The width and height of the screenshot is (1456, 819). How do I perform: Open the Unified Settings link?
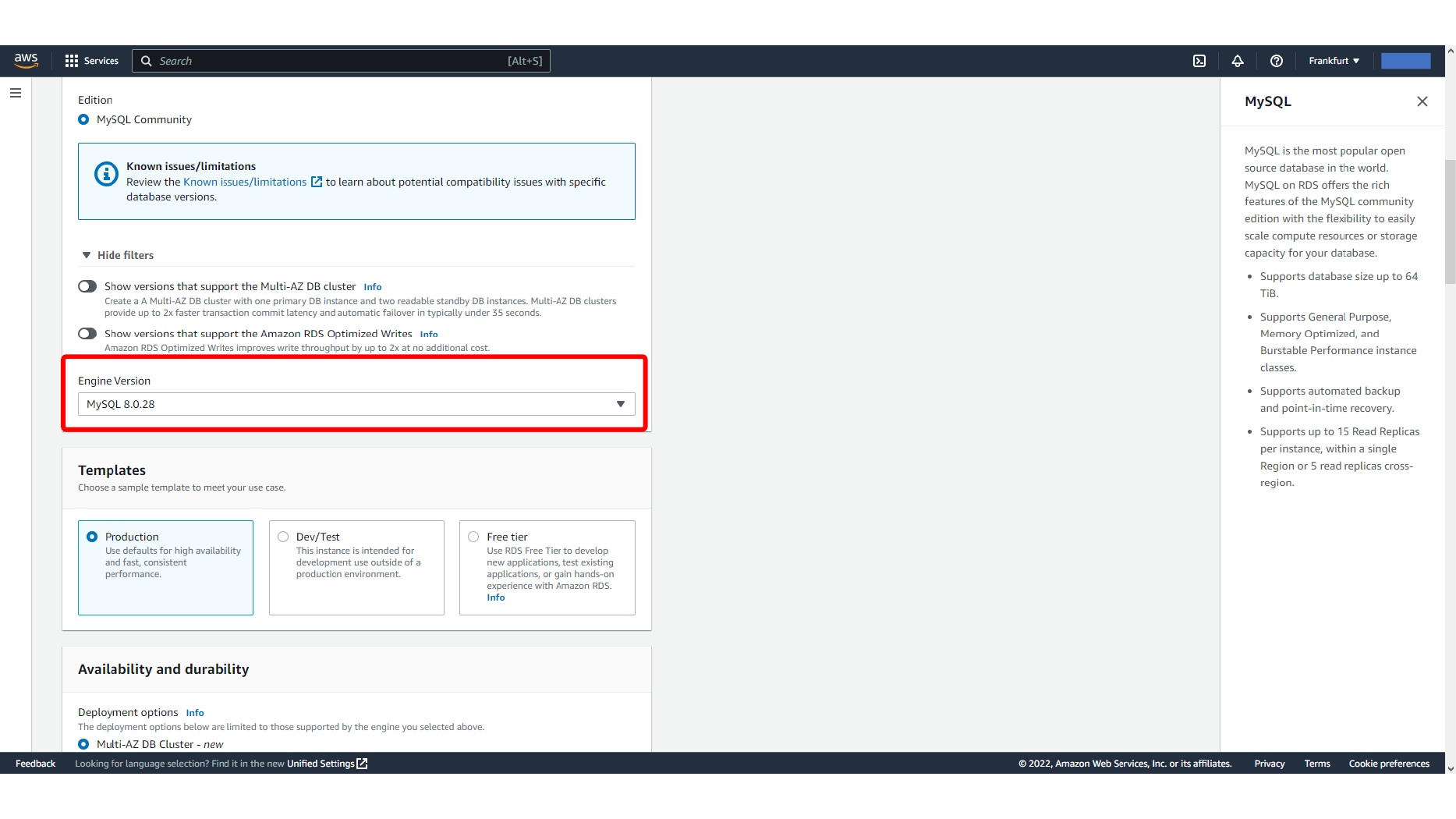[321, 764]
